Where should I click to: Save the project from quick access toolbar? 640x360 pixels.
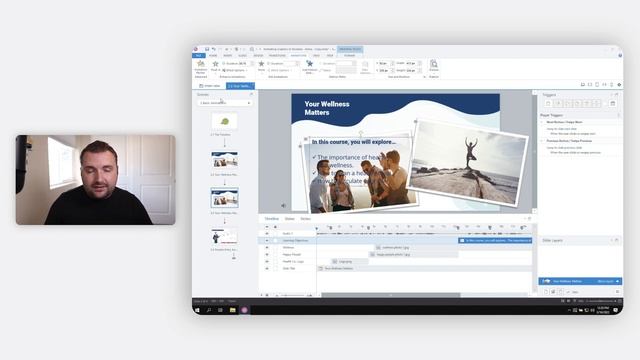click(x=207, y=49)
